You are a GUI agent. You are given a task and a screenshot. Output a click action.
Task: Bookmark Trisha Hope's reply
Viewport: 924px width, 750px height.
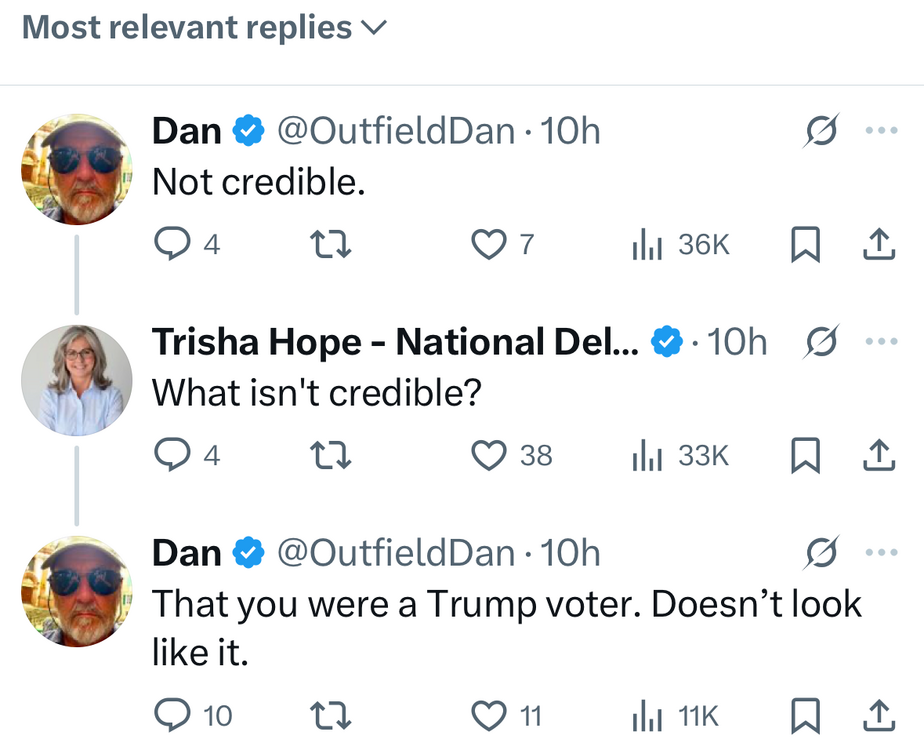click(803, 456)
